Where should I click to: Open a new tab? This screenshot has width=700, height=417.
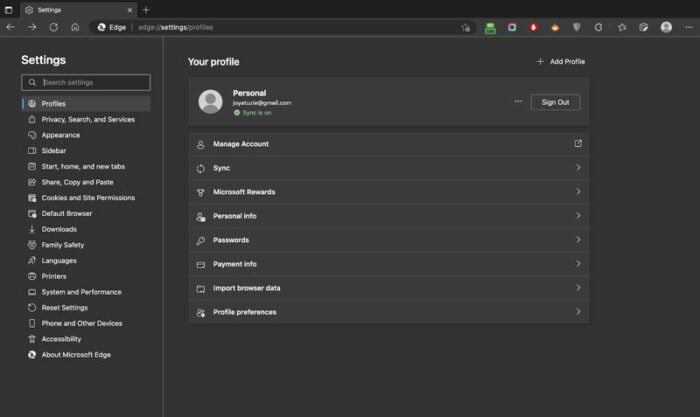tap(146, 10)
